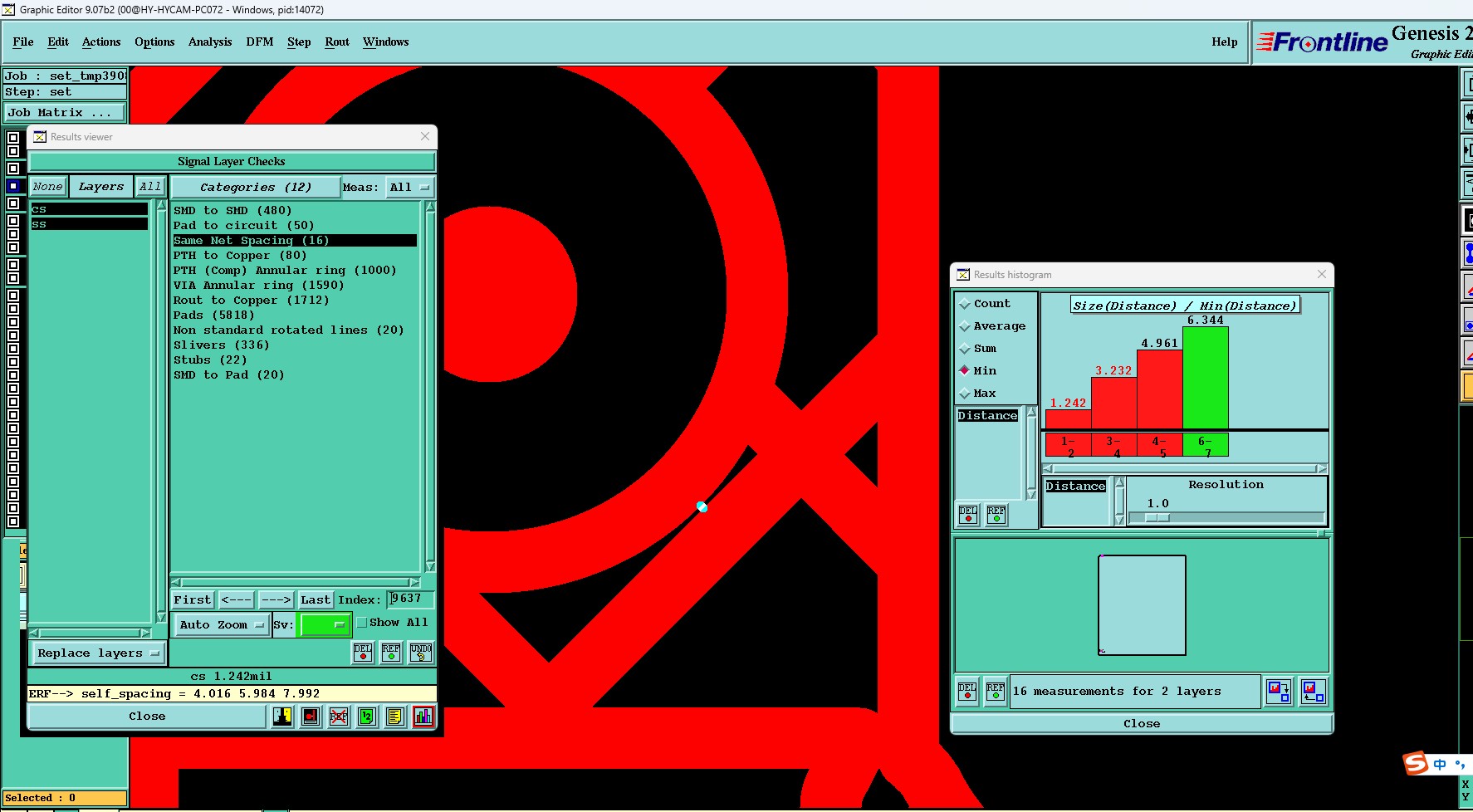The image size is (1473, 812).
Task: Click the Categories (12) header button
Action: 256,188
